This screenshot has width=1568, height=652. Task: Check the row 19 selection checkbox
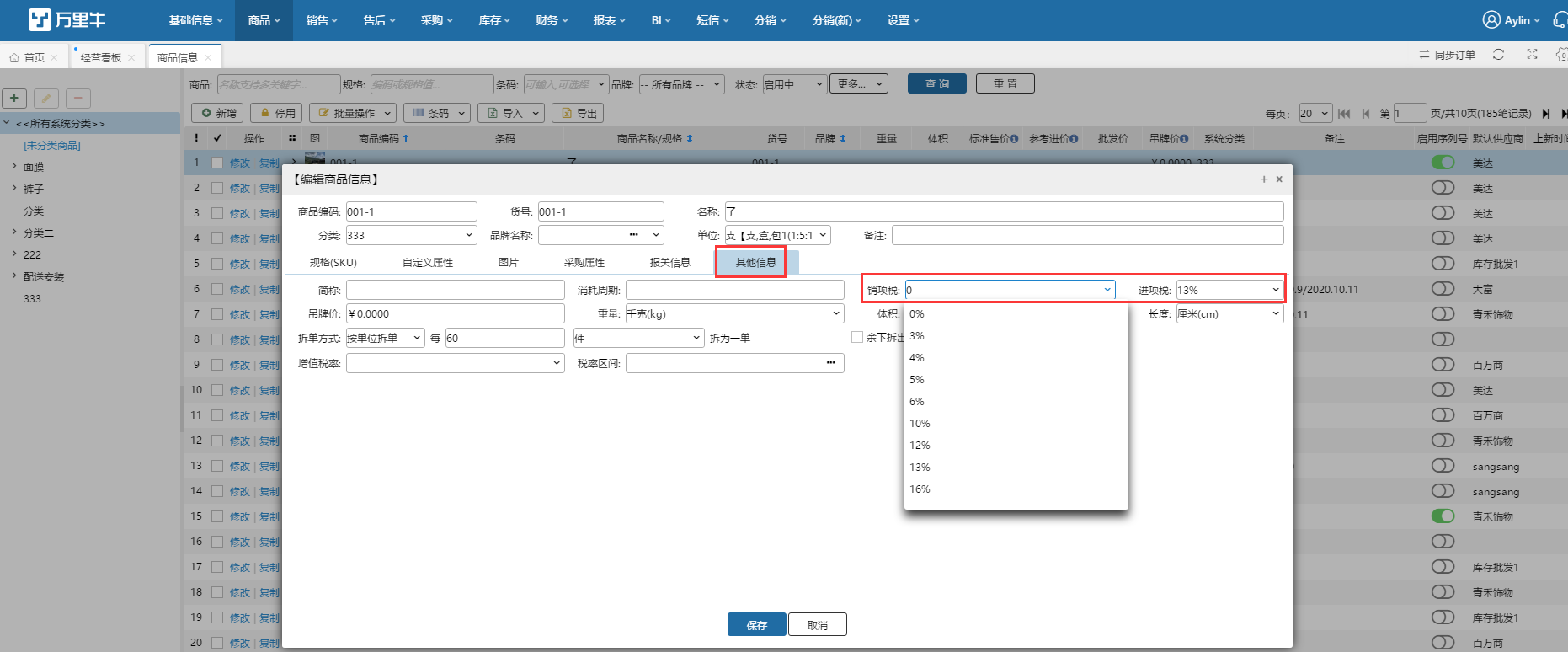click(x=217, y=617)
